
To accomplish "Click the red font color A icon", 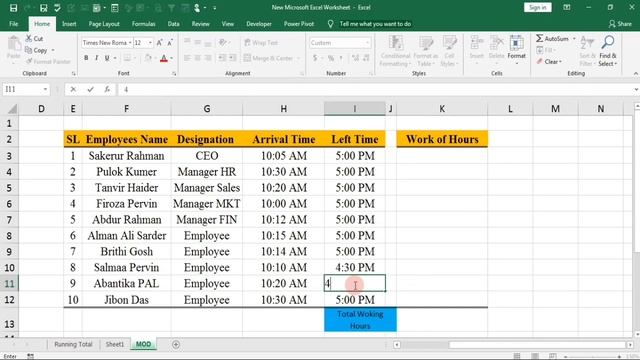I will coord(164,58).
